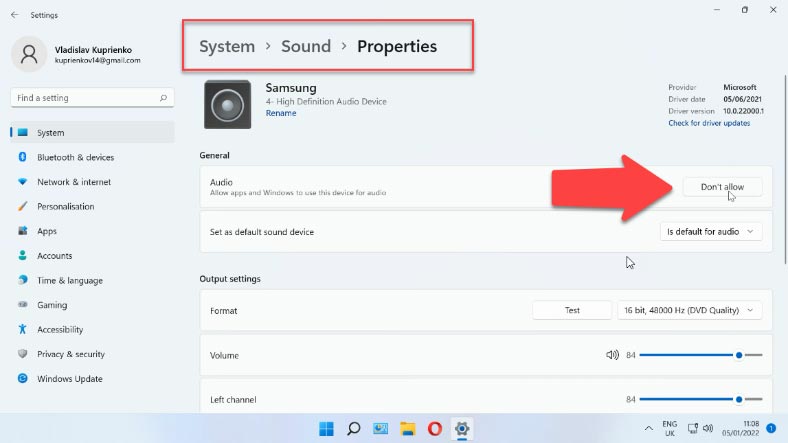Click the driver date 05/06/2021

point(742,99)
